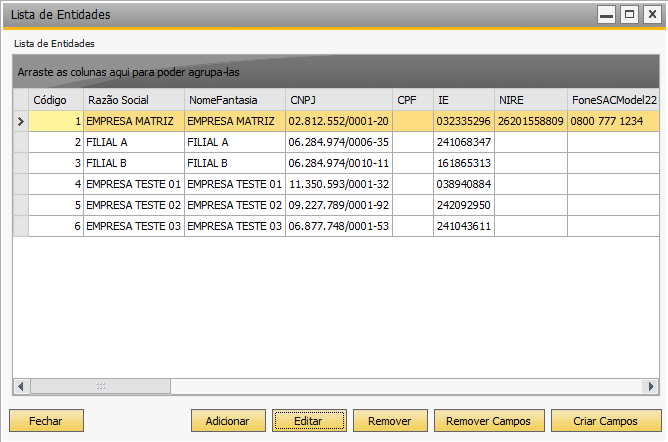Click IE value 032335296
Screen dimensions: 668x442
[464, 121]
